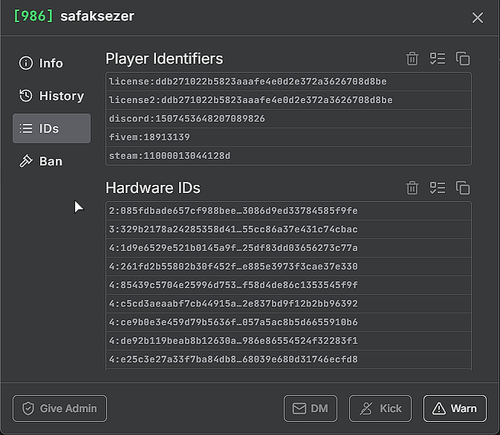Viewport: 500px width, 435px height.
Task: Click checklist icon next to Hardware IDs
Action: (437, 188)
